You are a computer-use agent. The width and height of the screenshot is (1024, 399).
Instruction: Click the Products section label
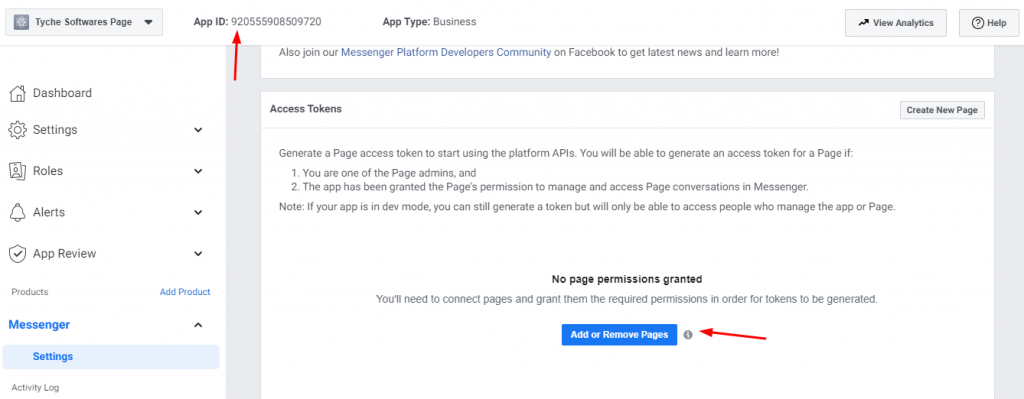tap(30, 292)
